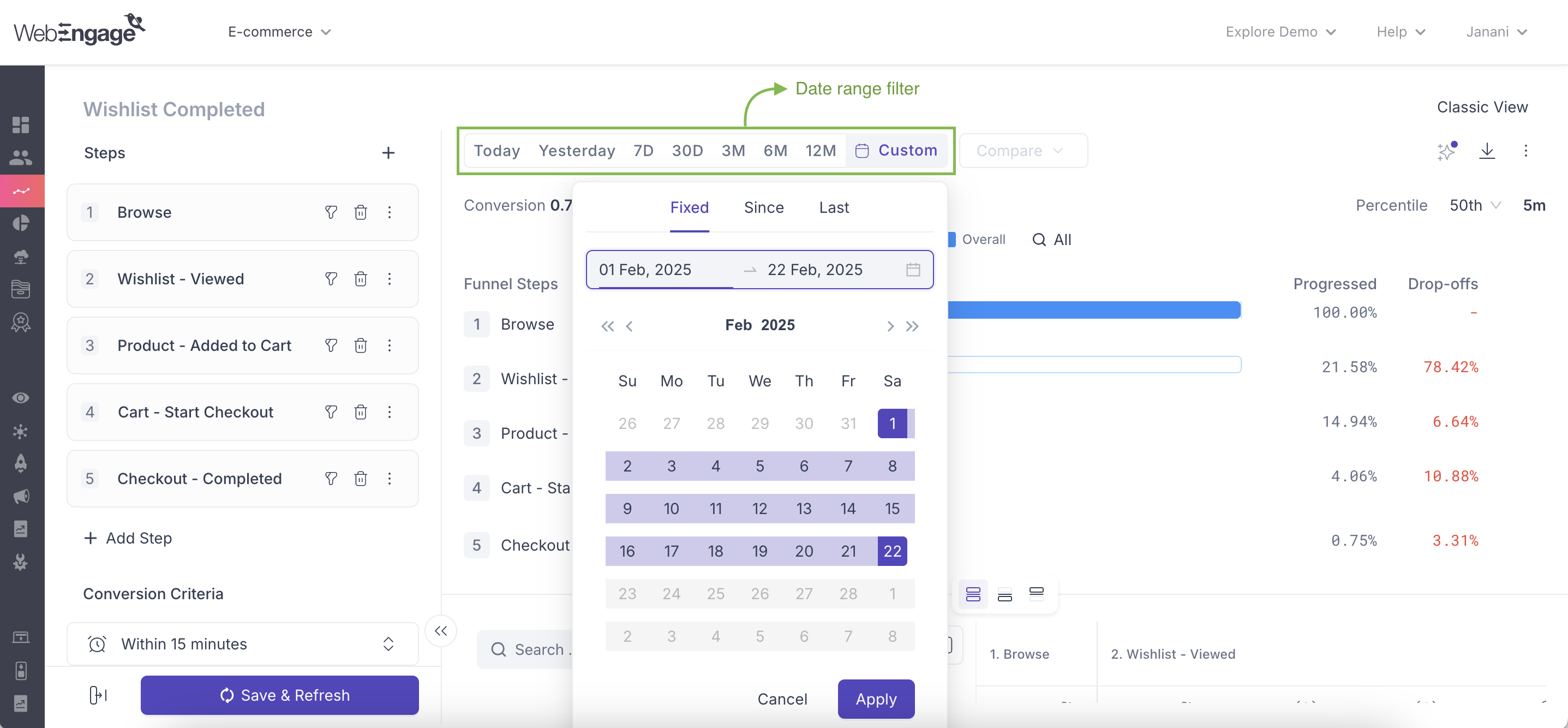Open more options for Wishlist - Viewed step

(390, 279)
